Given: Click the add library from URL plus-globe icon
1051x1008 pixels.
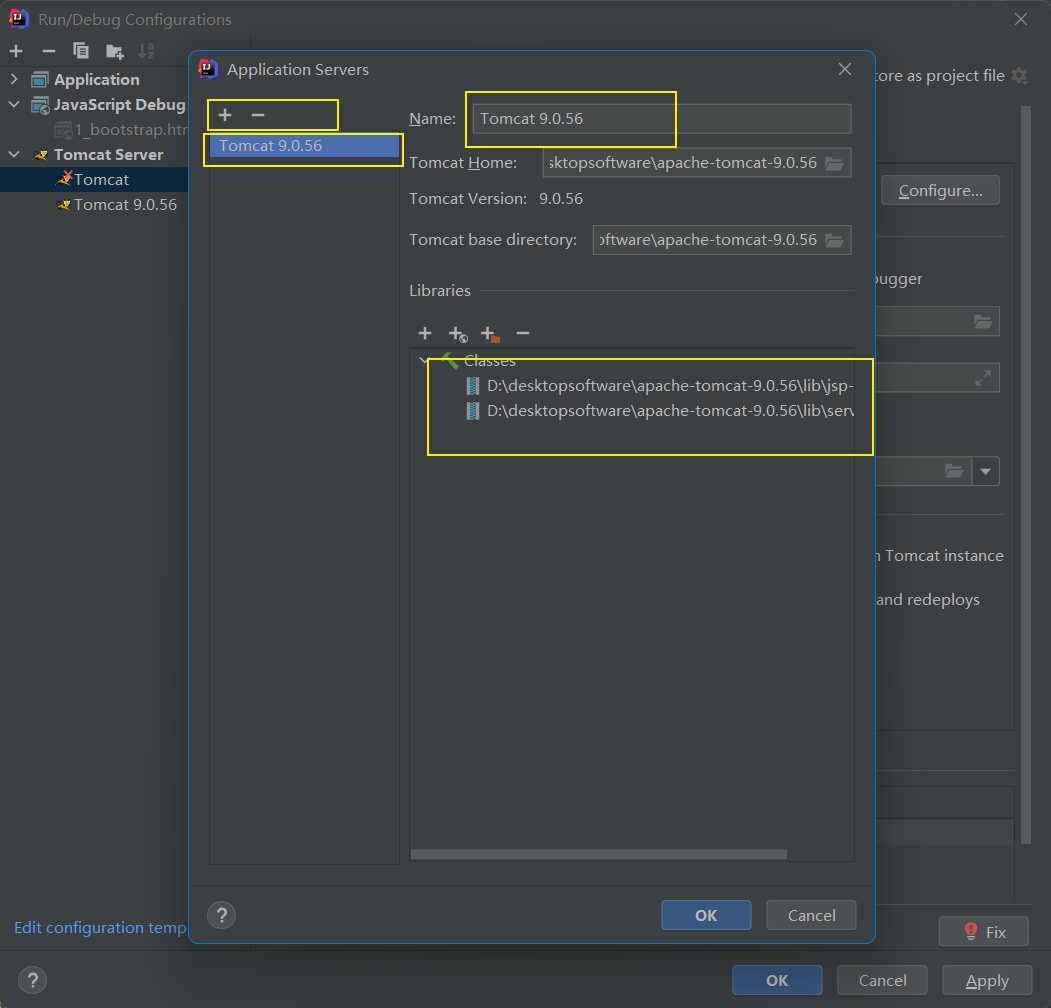Looking at the screenshot, I should coord(458,334).
